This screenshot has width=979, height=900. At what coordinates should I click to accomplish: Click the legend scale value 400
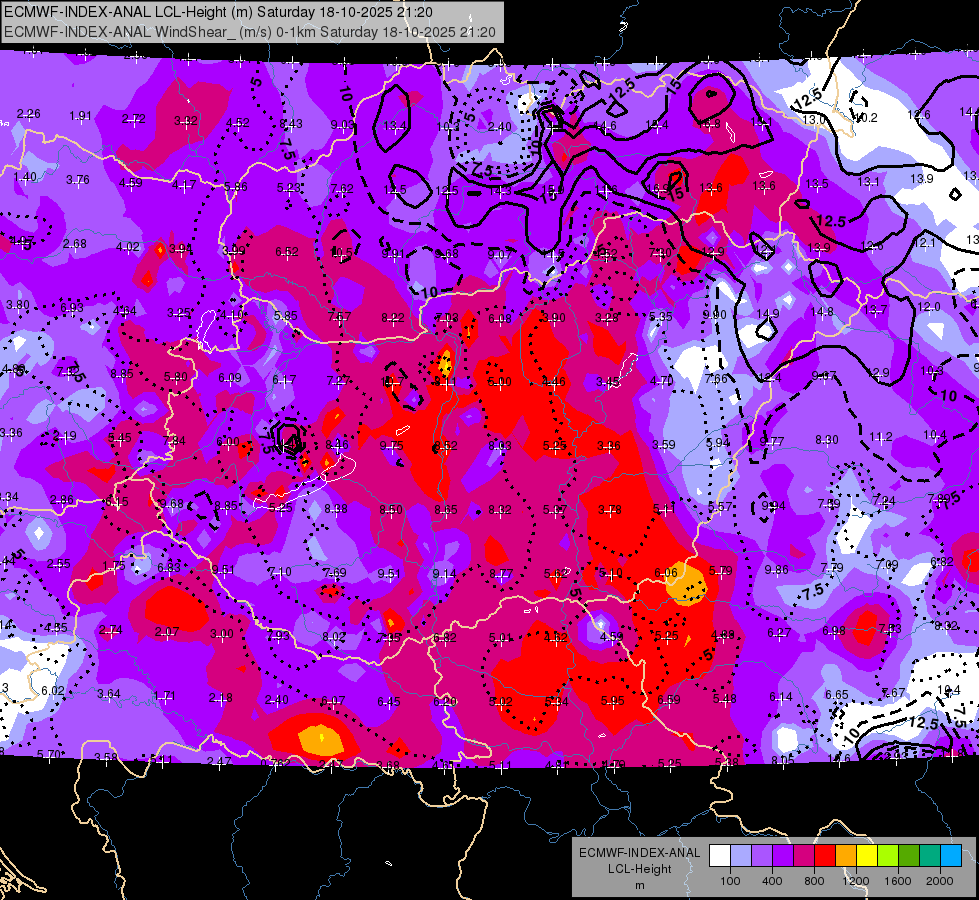[772, 881]
